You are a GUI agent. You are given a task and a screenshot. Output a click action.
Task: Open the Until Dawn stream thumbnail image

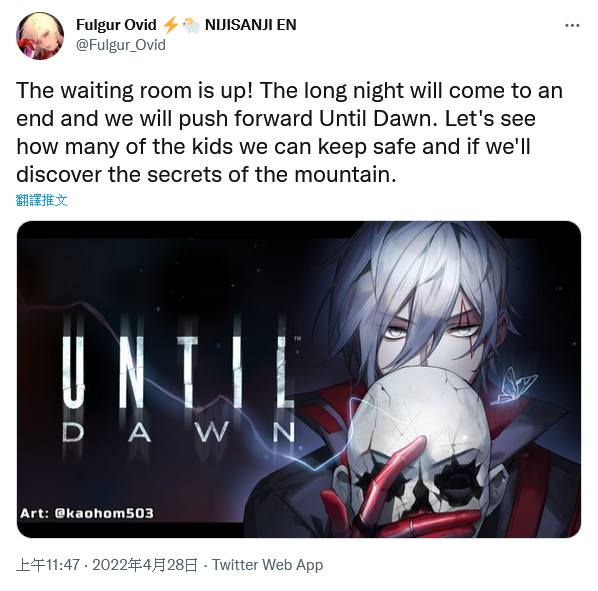pos(299,379)
